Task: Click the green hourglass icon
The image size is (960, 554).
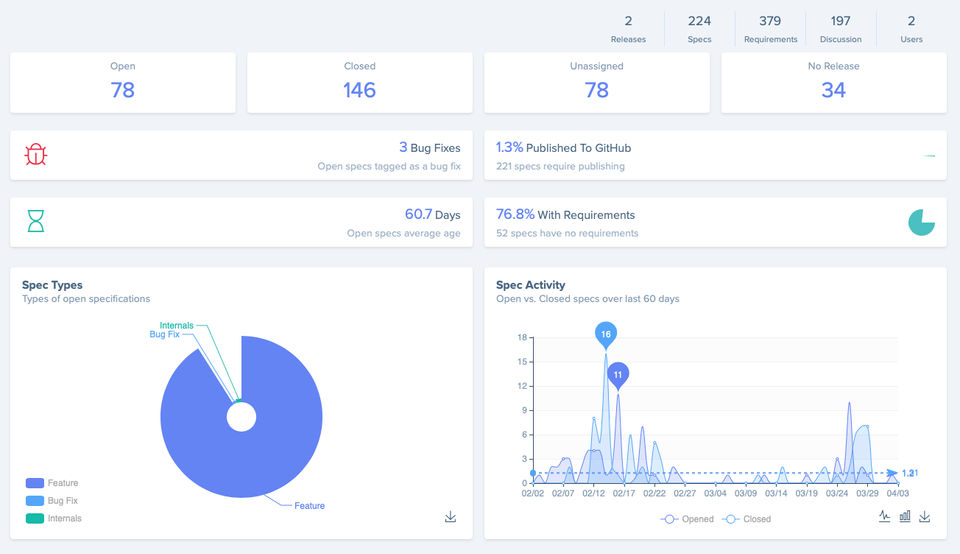Action: coord(36,221)
